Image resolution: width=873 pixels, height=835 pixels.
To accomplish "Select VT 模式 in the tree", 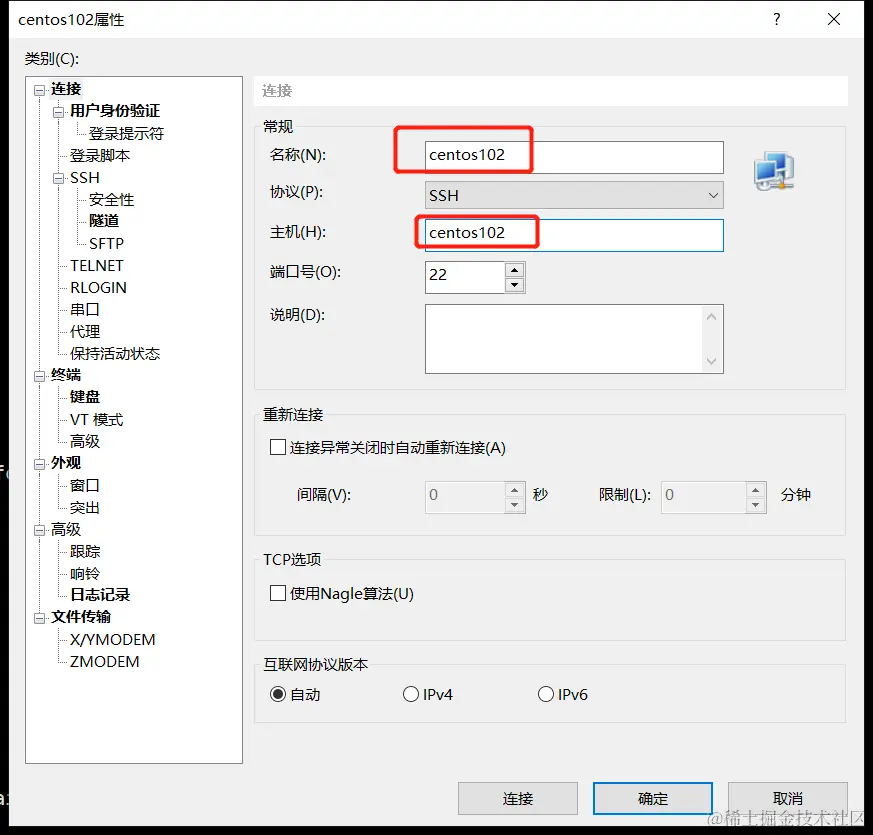I will click(x=96, y=419).
